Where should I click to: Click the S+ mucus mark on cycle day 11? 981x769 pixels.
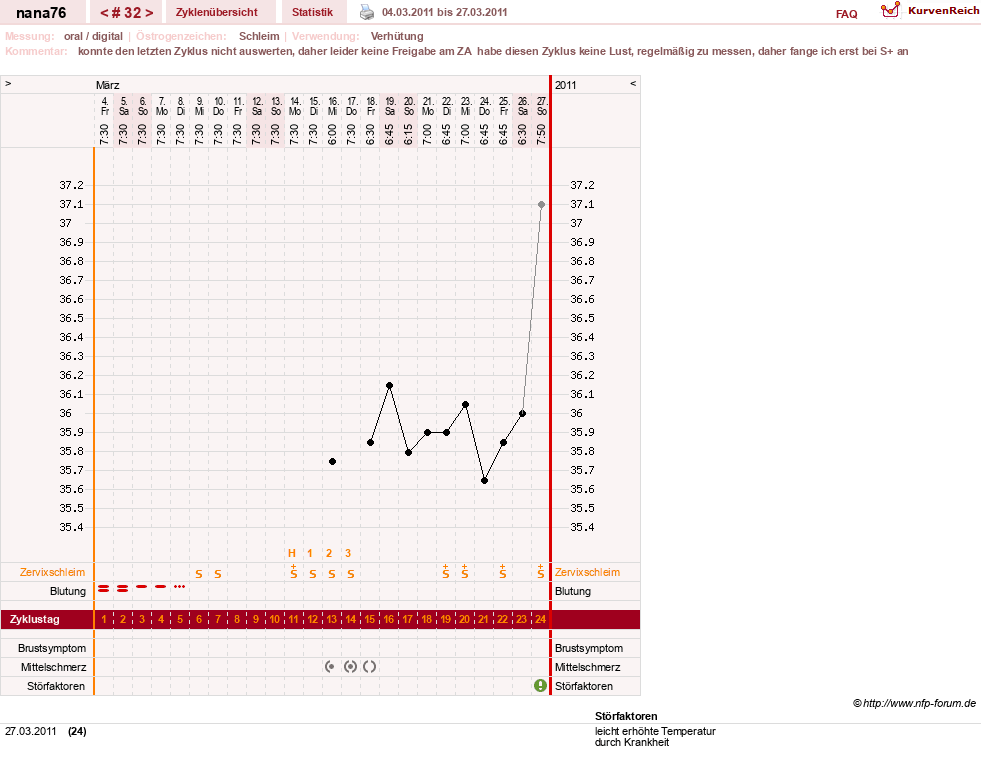293,571
